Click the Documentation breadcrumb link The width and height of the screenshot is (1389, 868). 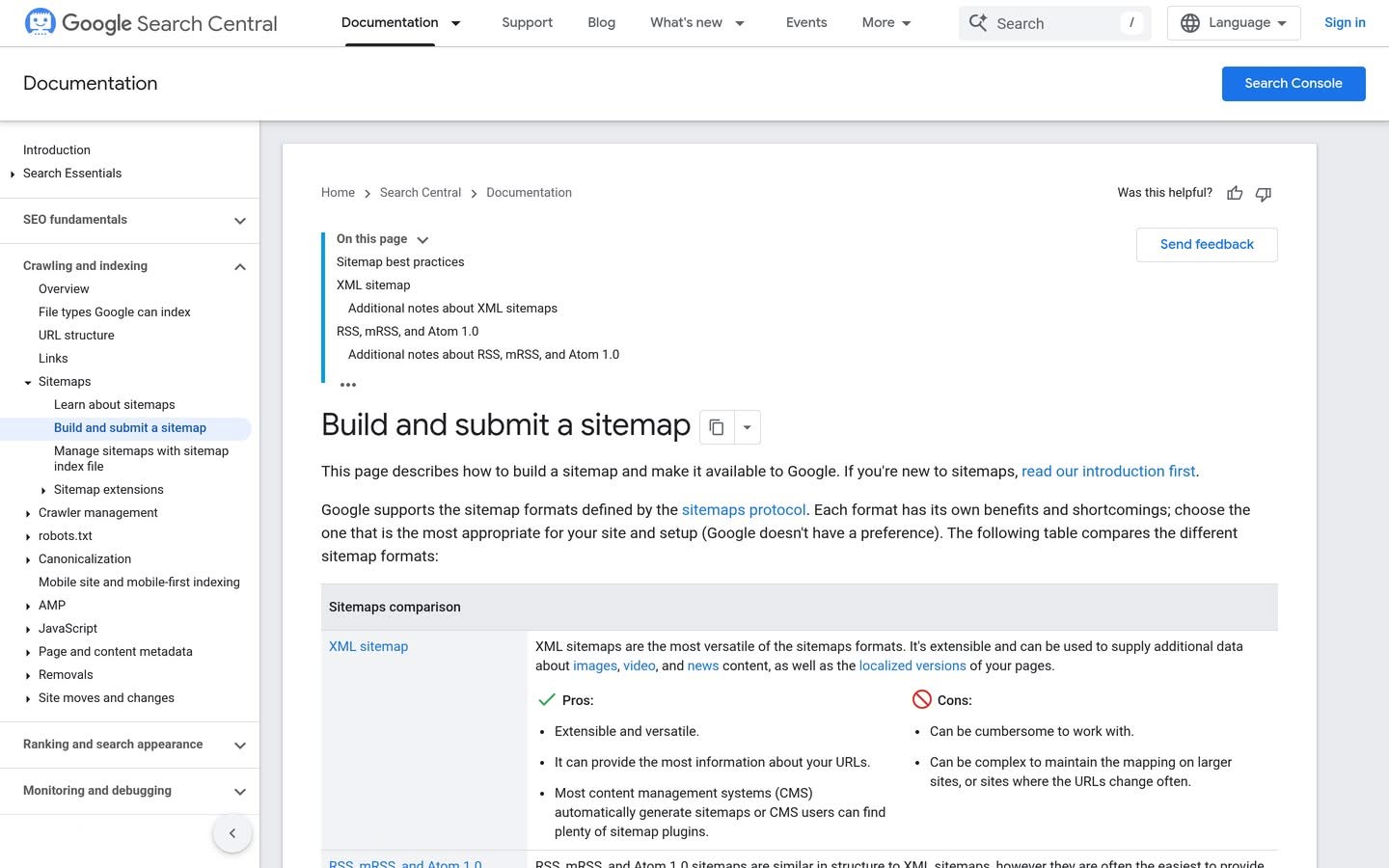[x=529, y=193]
